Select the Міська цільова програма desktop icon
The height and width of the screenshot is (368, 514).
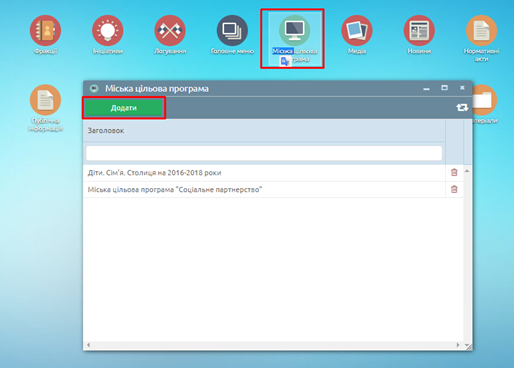[x=294, y=31]
